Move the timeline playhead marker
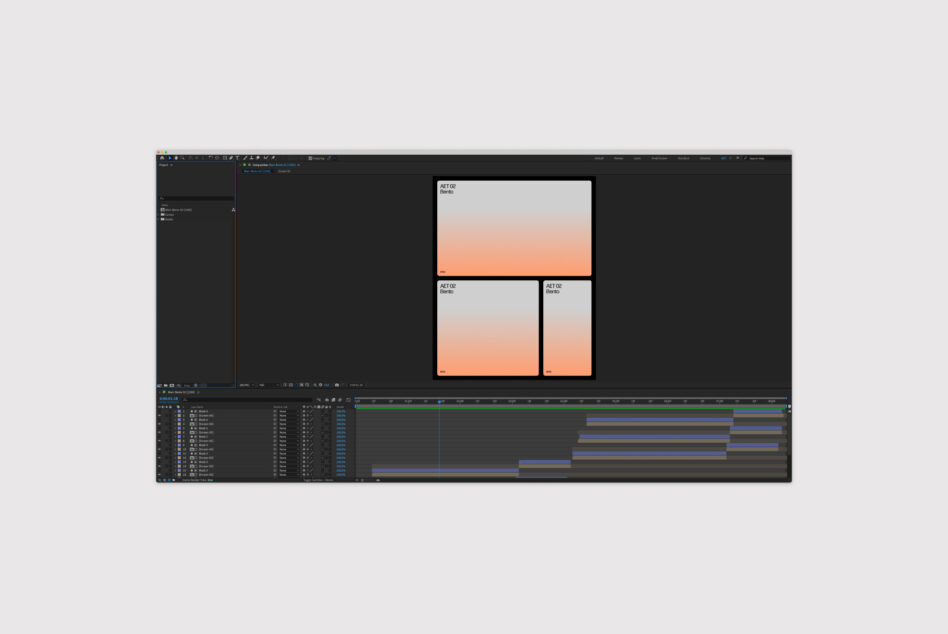The width and height of the screenshot is (948, 634). tap(440, 401)
